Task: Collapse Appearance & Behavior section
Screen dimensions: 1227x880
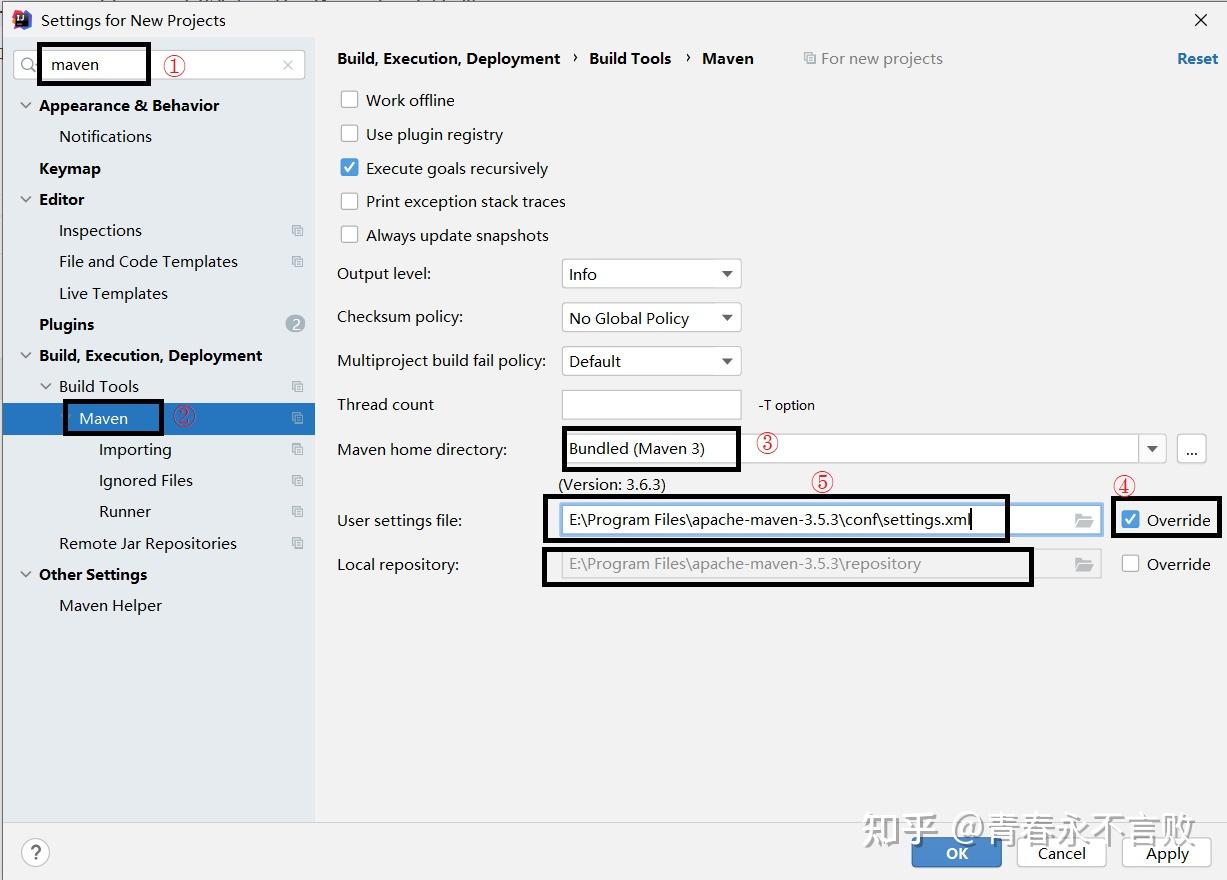Action: [x=26, y=105]
